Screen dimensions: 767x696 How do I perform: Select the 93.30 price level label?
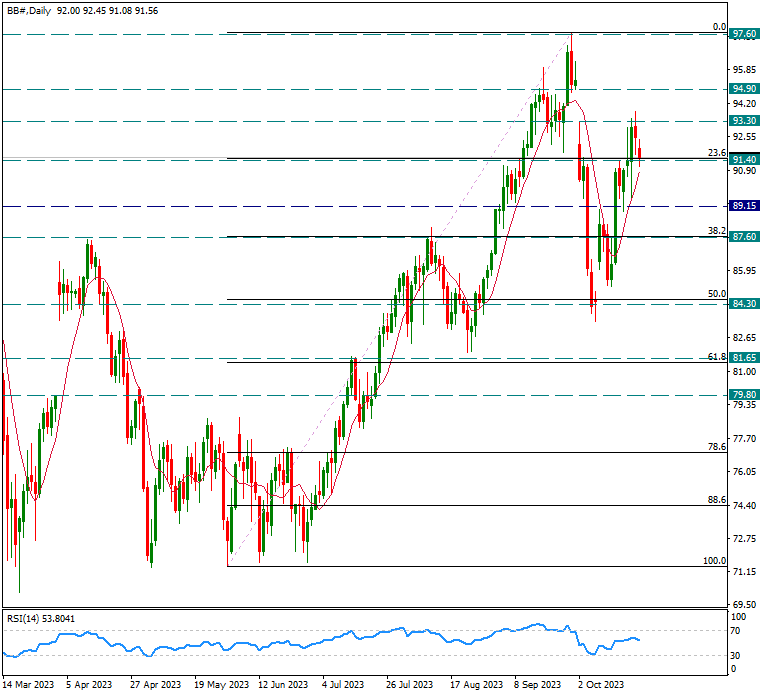744,120
